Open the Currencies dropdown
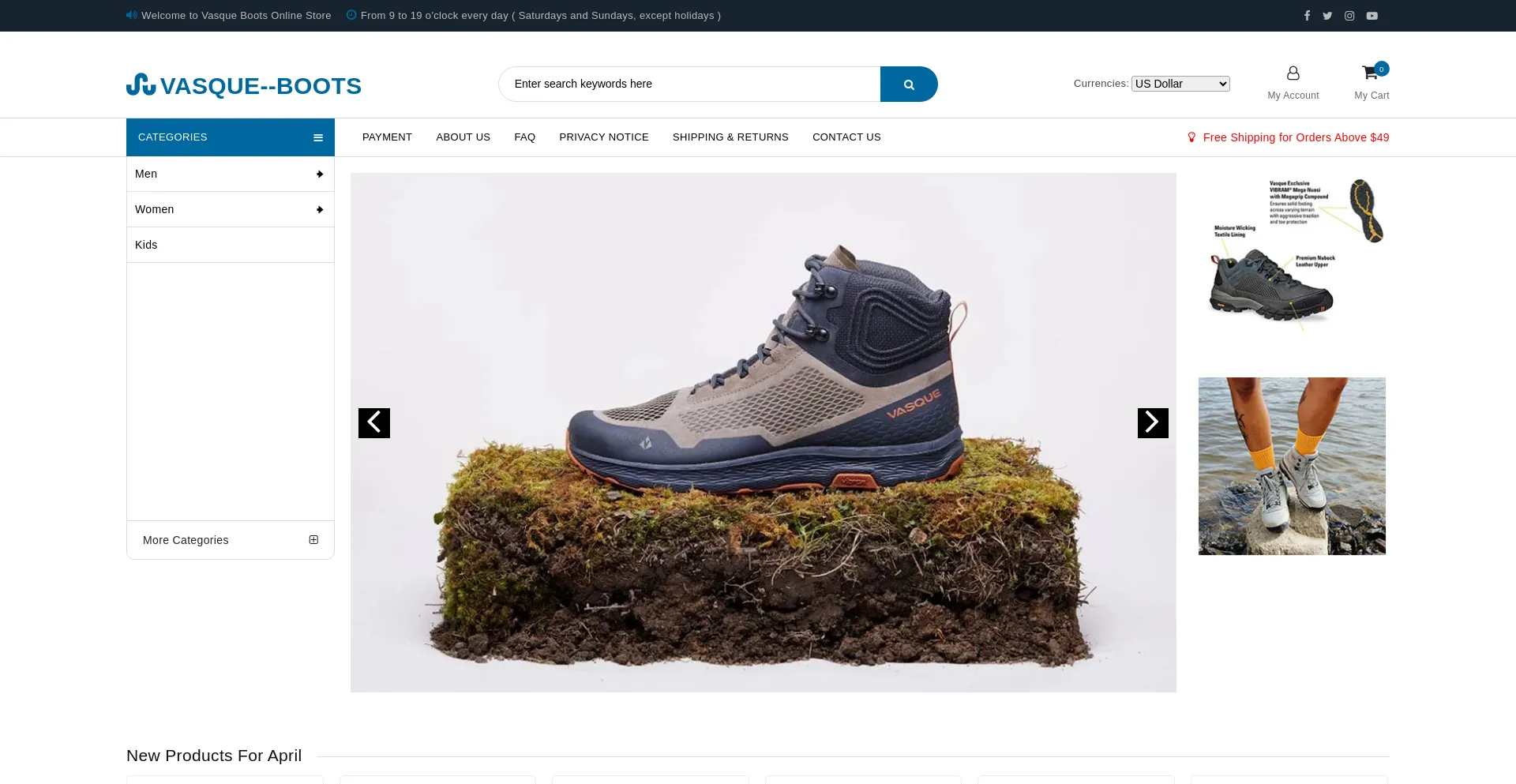 click(x=1180, y=84)
